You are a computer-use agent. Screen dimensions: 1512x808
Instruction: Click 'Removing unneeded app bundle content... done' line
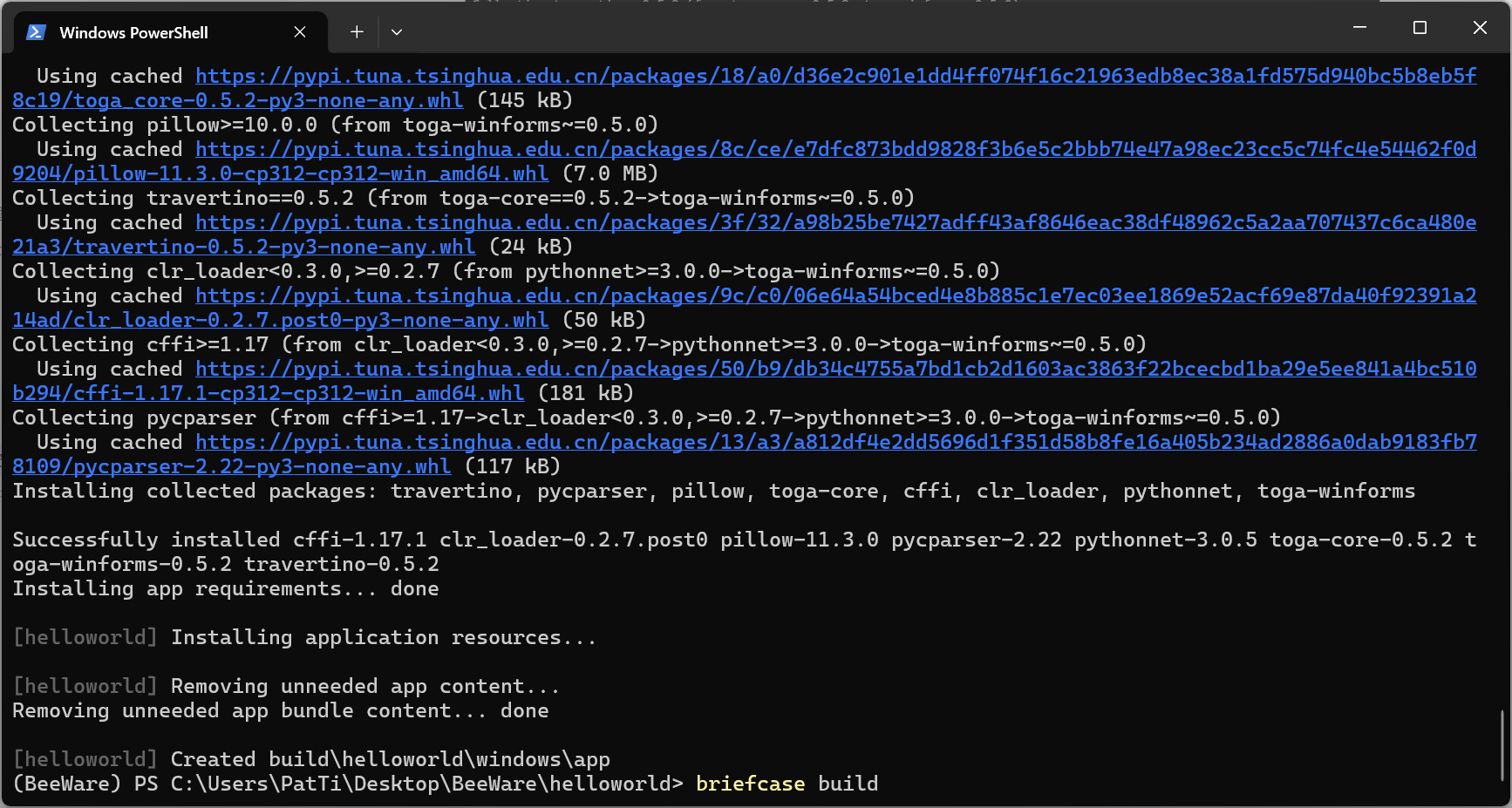point(281,711)
